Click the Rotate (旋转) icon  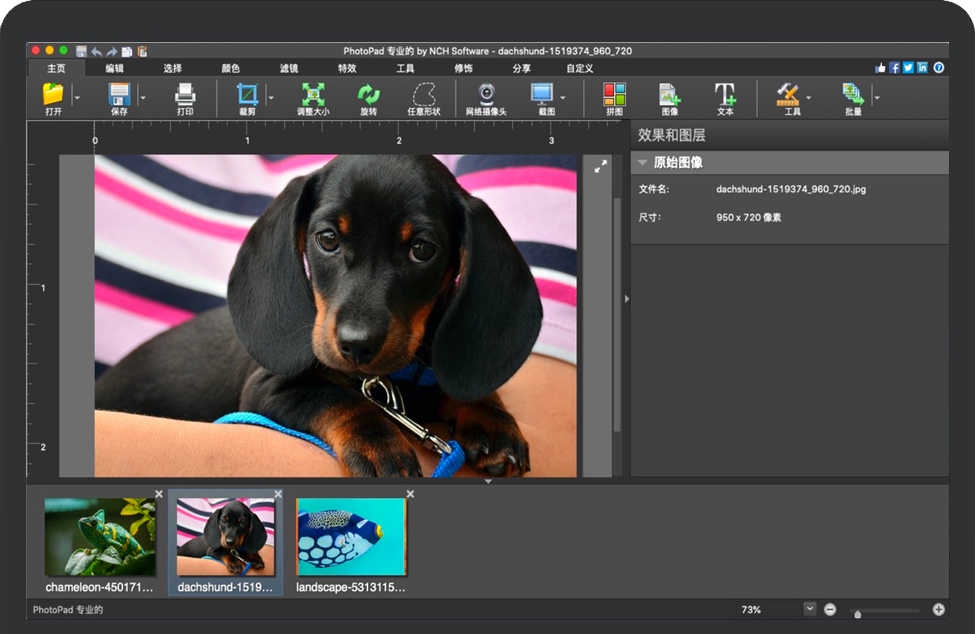click(x=368, y=94)
